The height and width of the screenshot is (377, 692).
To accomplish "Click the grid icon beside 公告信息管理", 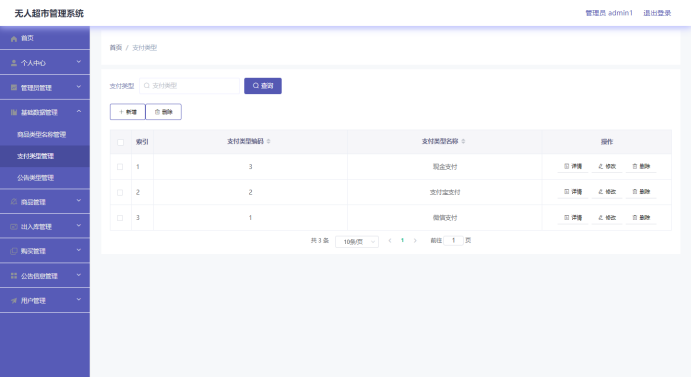I will coord(14,276).
